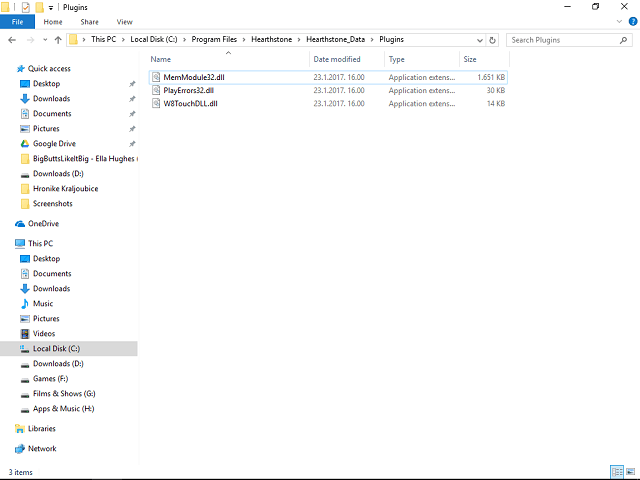This screenshot has width=640, height=480.
Task: Open the Games (F:) drive
Action: click(50, 379)
